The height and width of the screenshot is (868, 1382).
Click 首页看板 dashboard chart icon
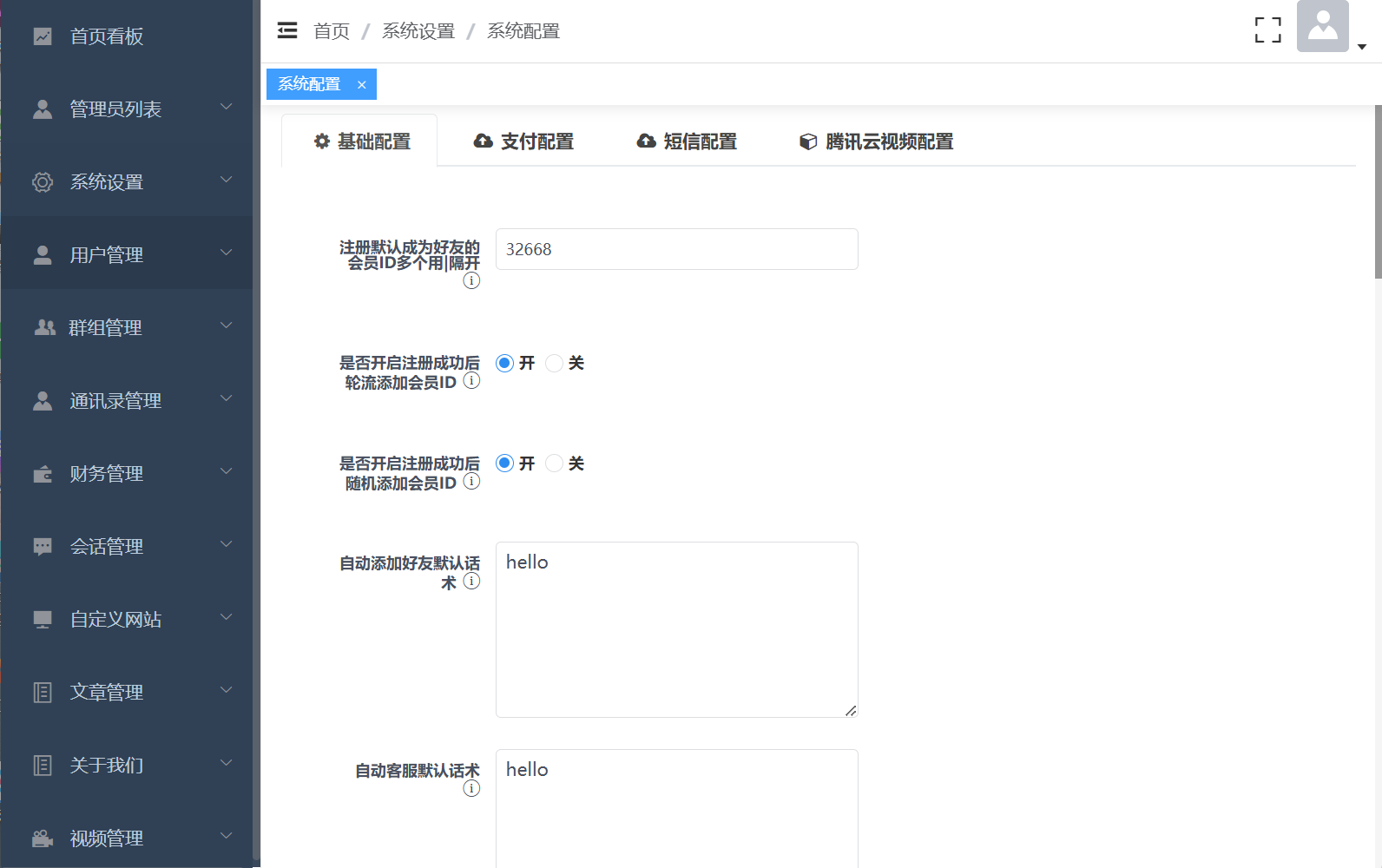point(43,36)
